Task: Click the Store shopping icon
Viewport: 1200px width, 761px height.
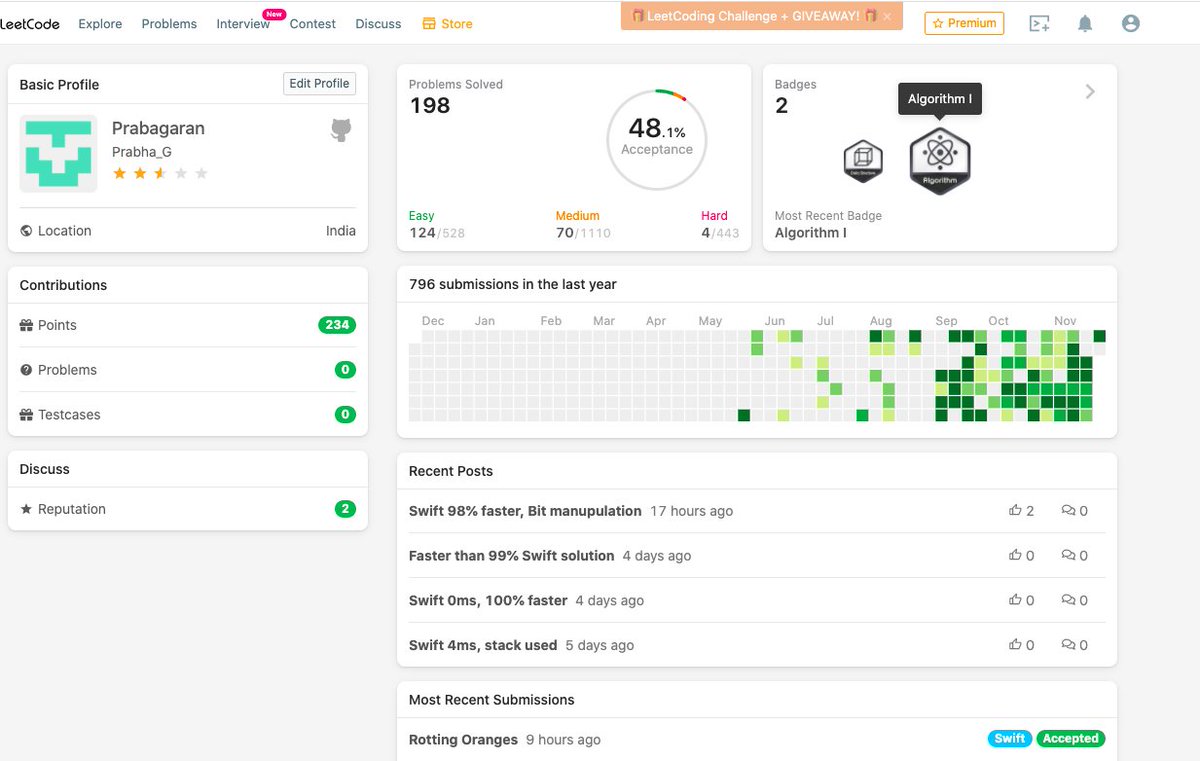Action: pos(429,23)
